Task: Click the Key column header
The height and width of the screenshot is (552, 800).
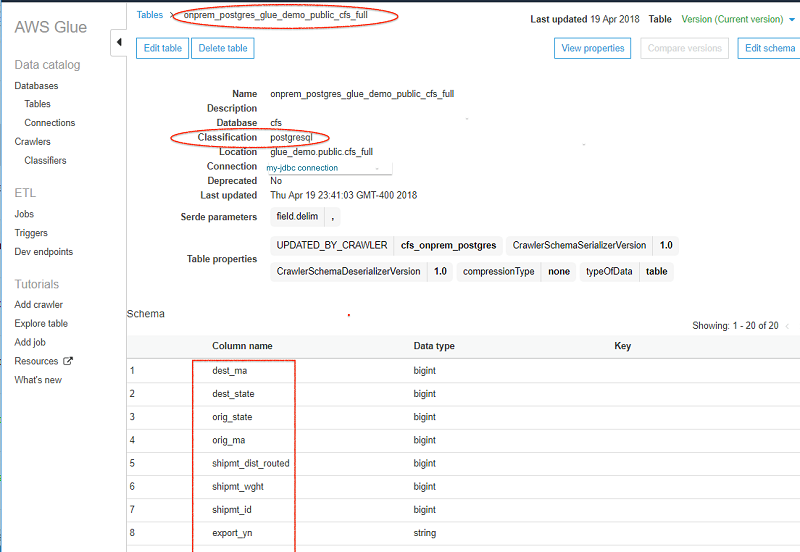Action: (622, 346)
